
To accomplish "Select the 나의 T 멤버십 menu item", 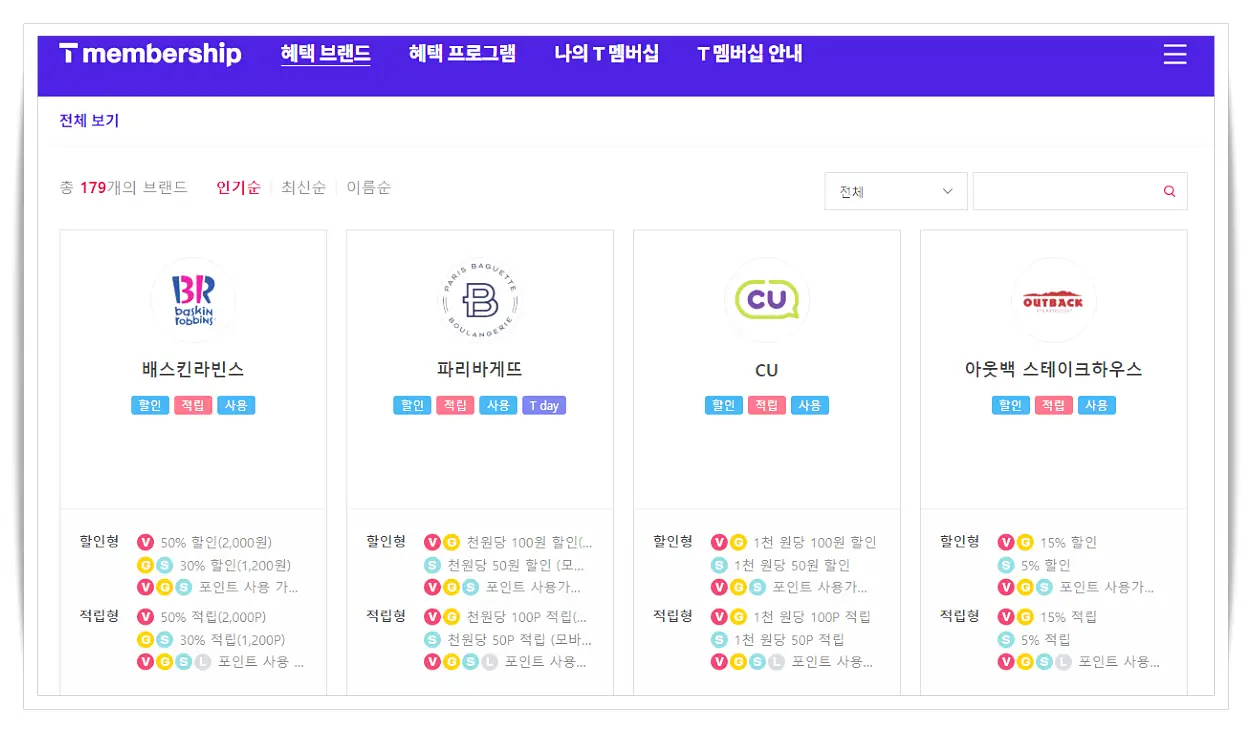I will [x=606, y=53].
